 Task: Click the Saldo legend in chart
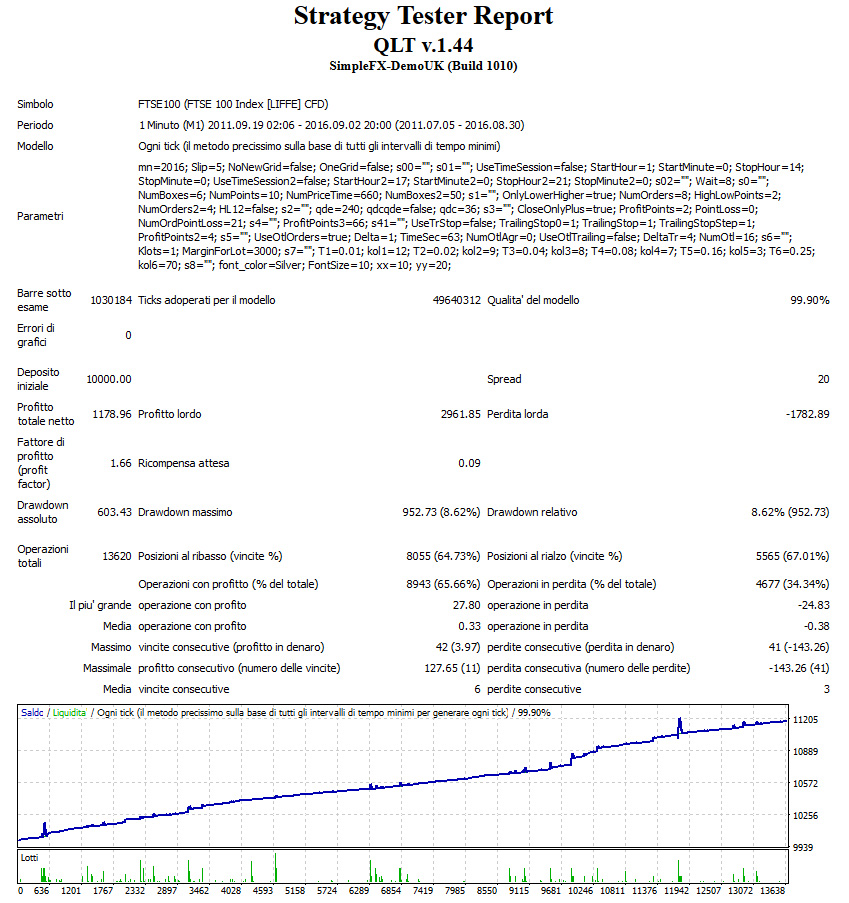[x=32, y=713]
